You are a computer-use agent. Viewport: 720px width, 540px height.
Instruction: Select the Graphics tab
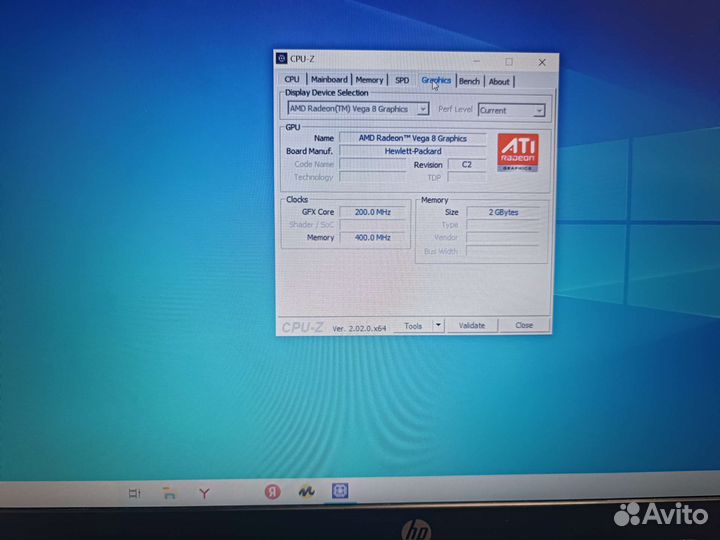(x=436, y=80)
